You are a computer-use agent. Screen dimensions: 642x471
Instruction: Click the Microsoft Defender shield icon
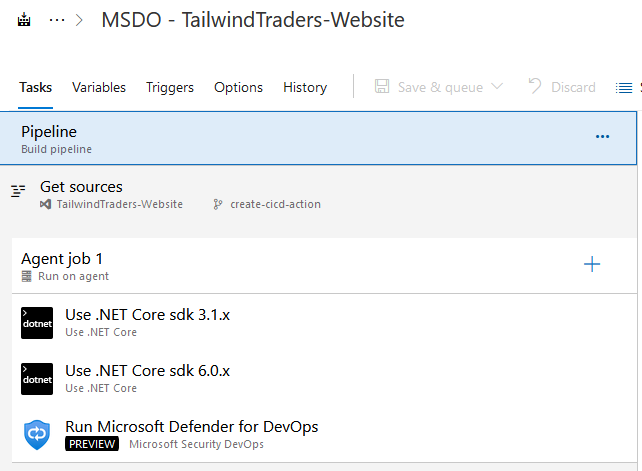click(37, 435)
